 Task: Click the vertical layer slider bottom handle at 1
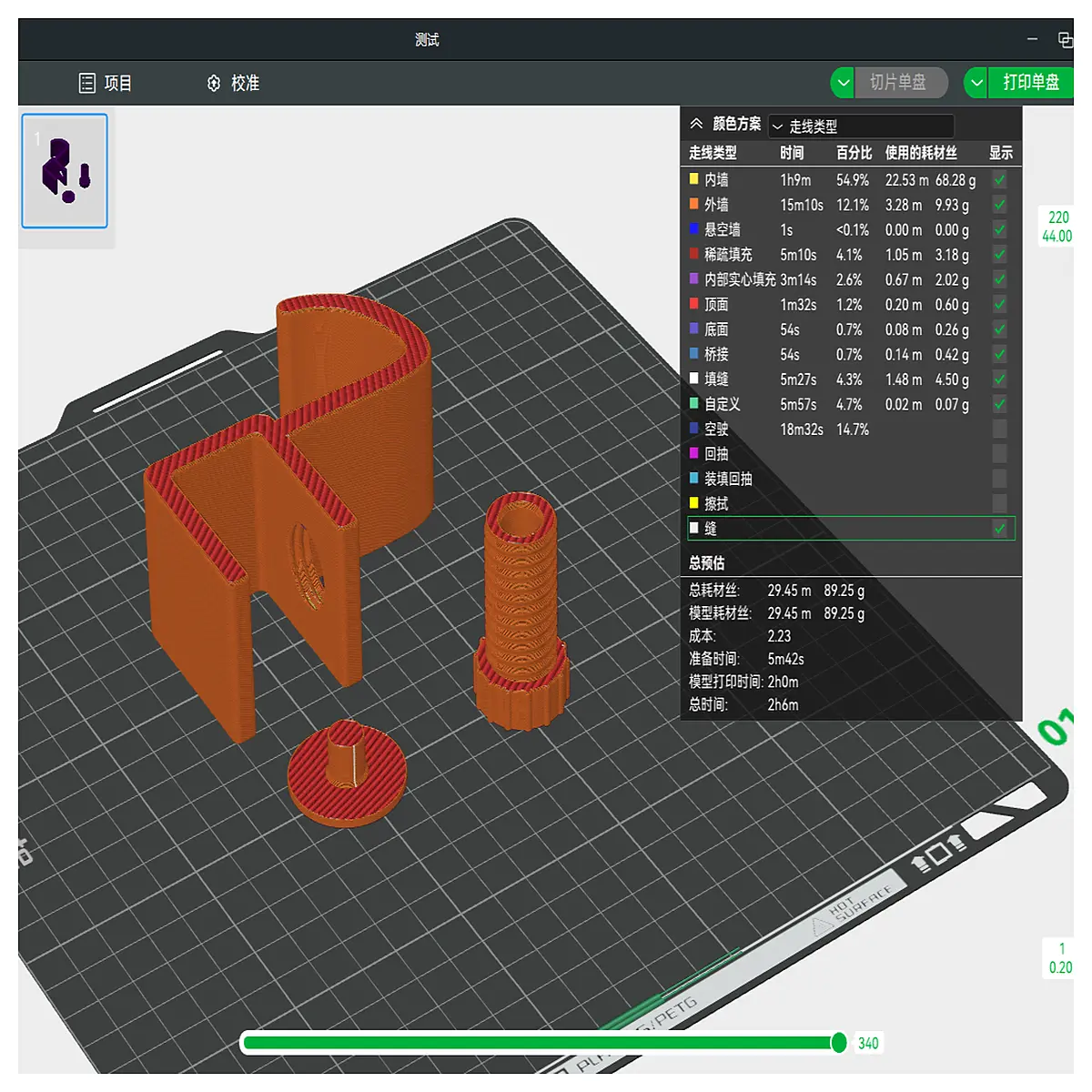pyautogui.click(x=1059, y=958)
